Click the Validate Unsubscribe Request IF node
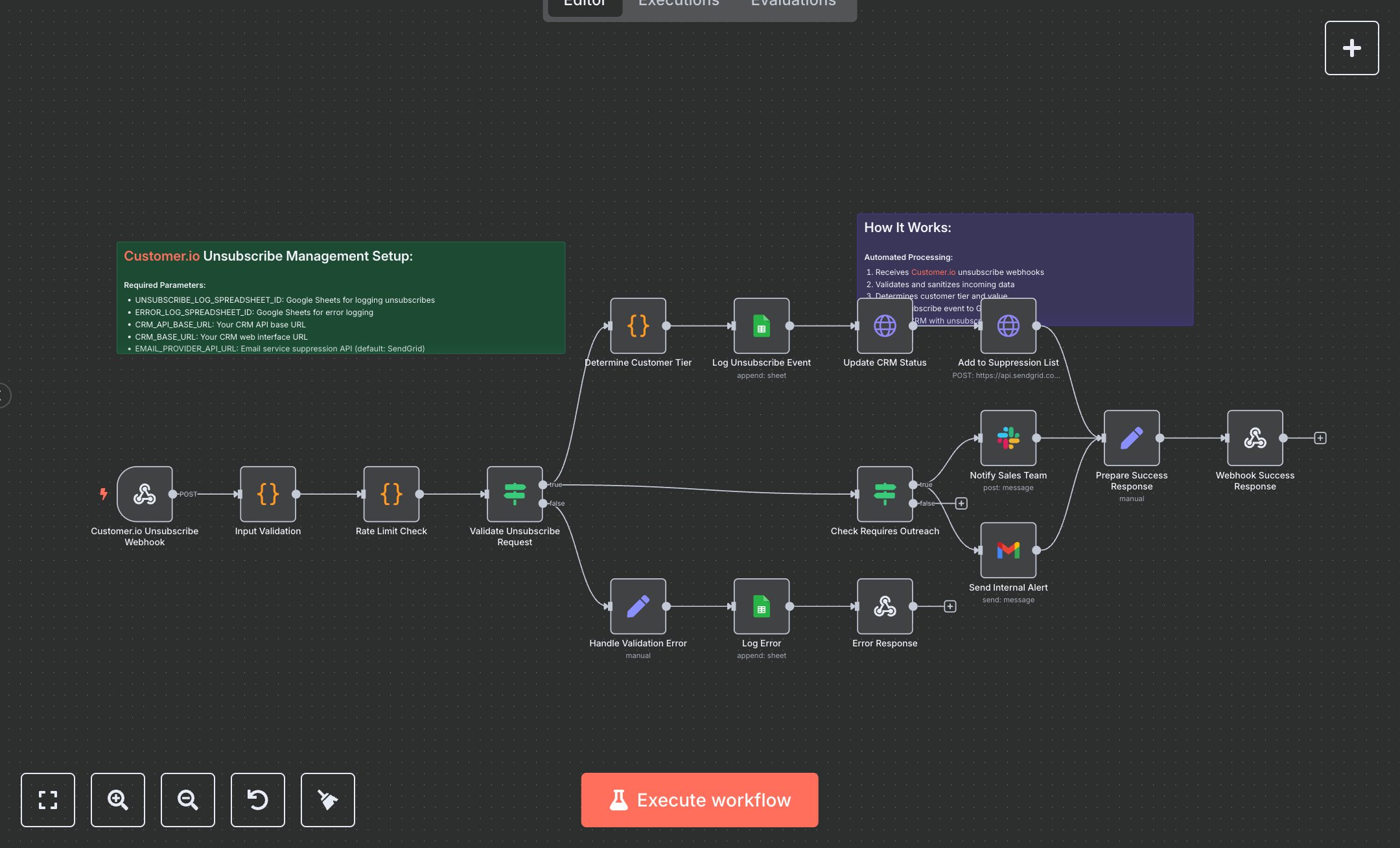The height and width of the screenshot is (848, 1400). pyautogui.click(x=515, y=494)
